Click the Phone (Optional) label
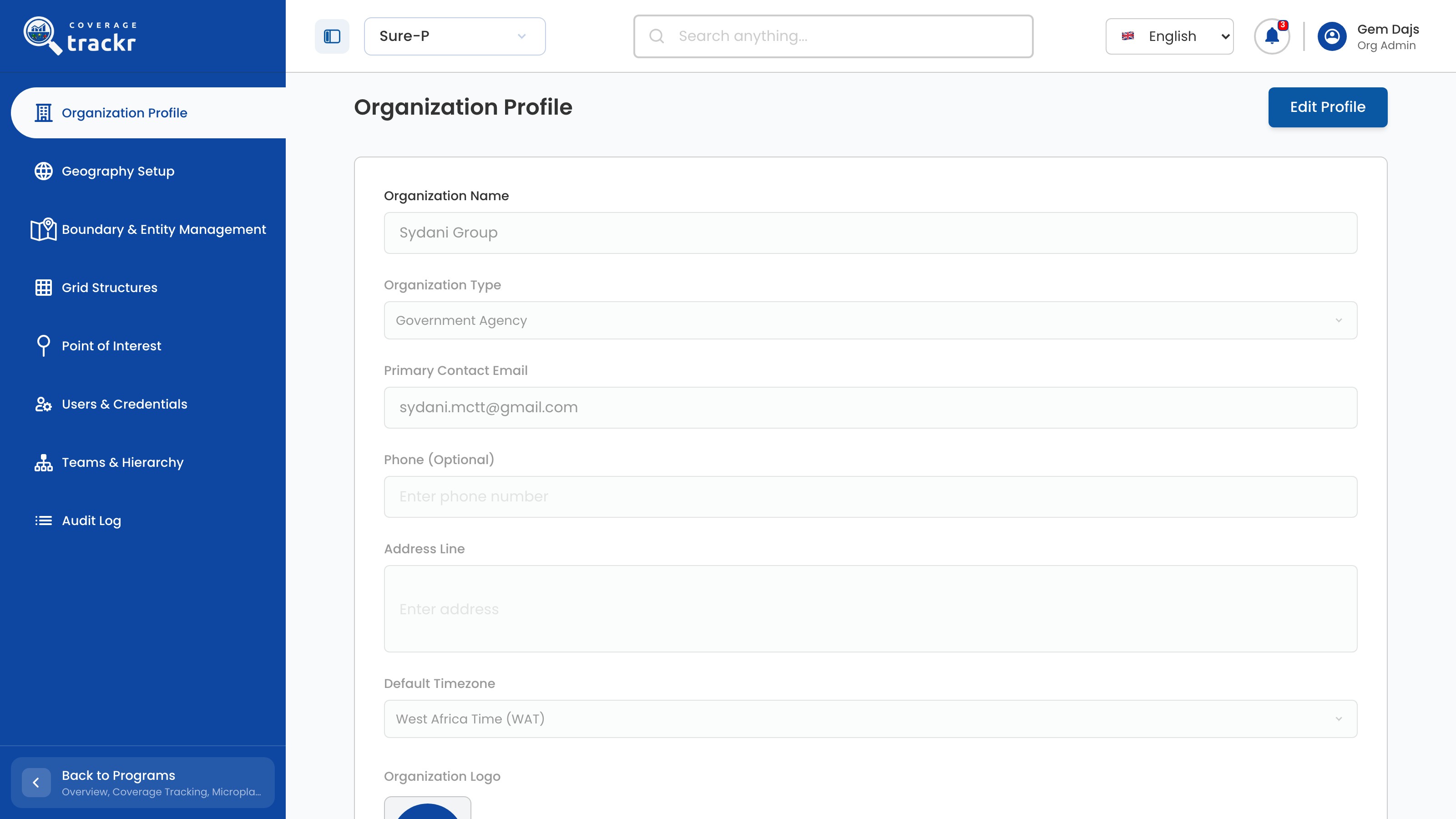The width and height of the screenshot is (1456, 819). pyautogui.click(x=439, y=460)
